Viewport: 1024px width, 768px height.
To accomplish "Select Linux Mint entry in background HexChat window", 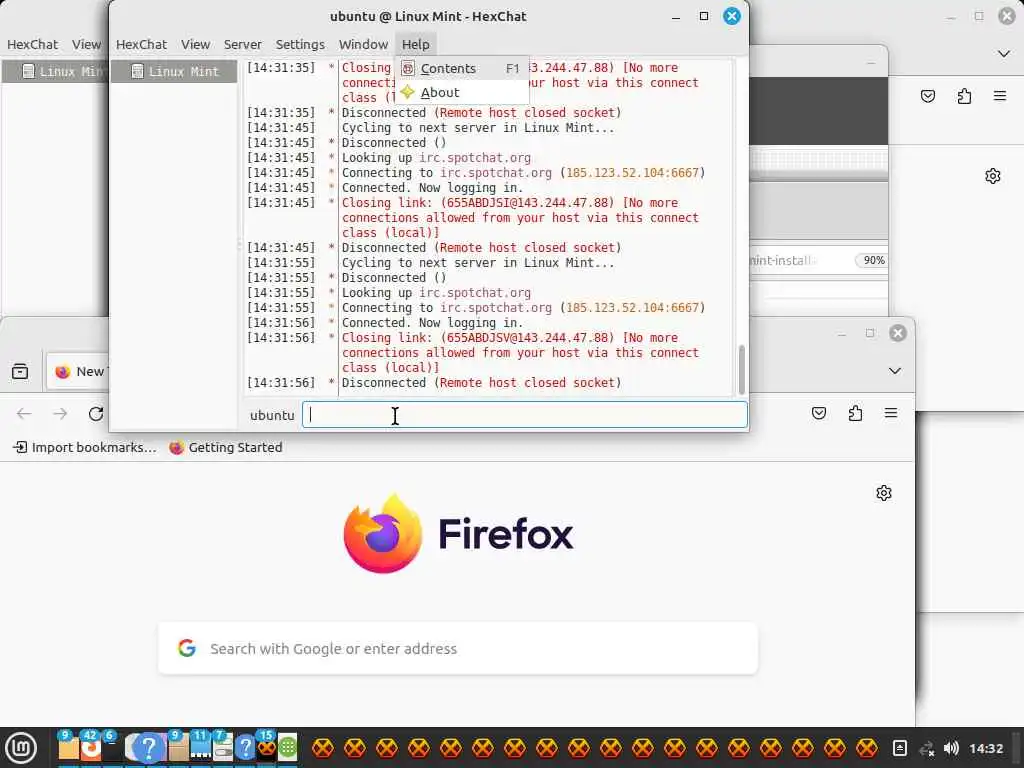I will pyautogui.click(x=56, y=72).
